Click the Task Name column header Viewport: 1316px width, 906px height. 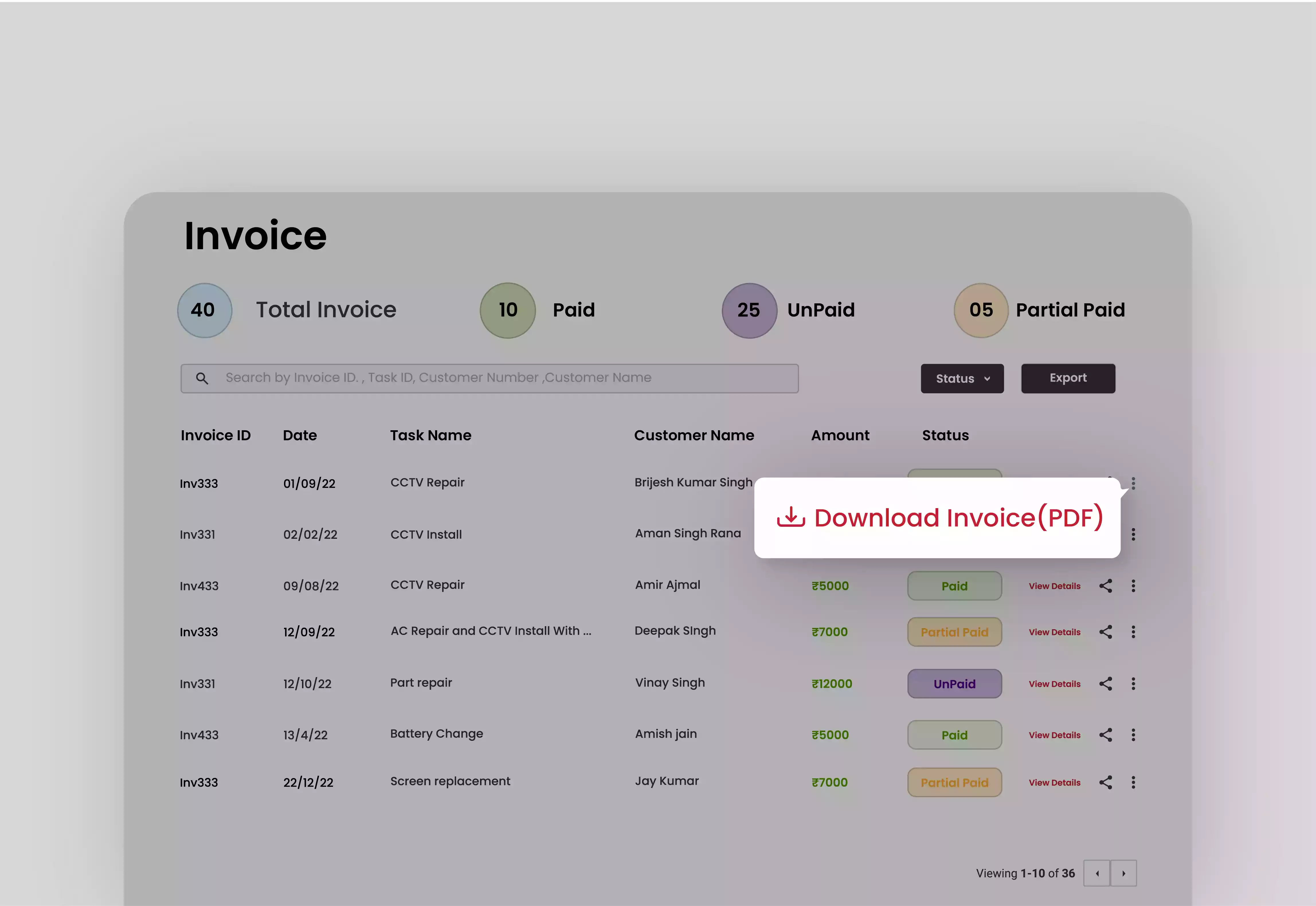[430, 435]
